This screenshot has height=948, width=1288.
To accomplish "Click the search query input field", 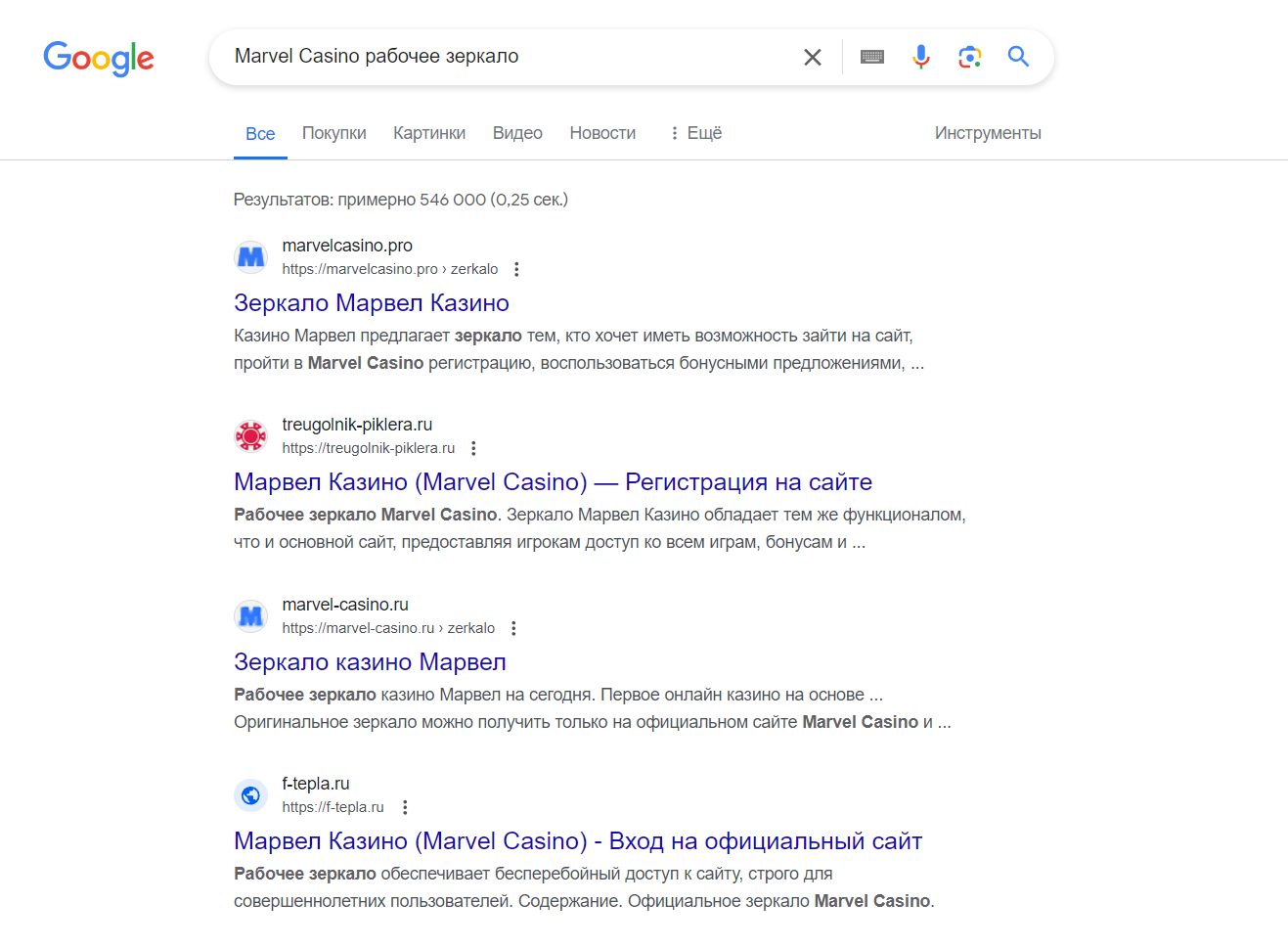I will click(x=509, y=57).
